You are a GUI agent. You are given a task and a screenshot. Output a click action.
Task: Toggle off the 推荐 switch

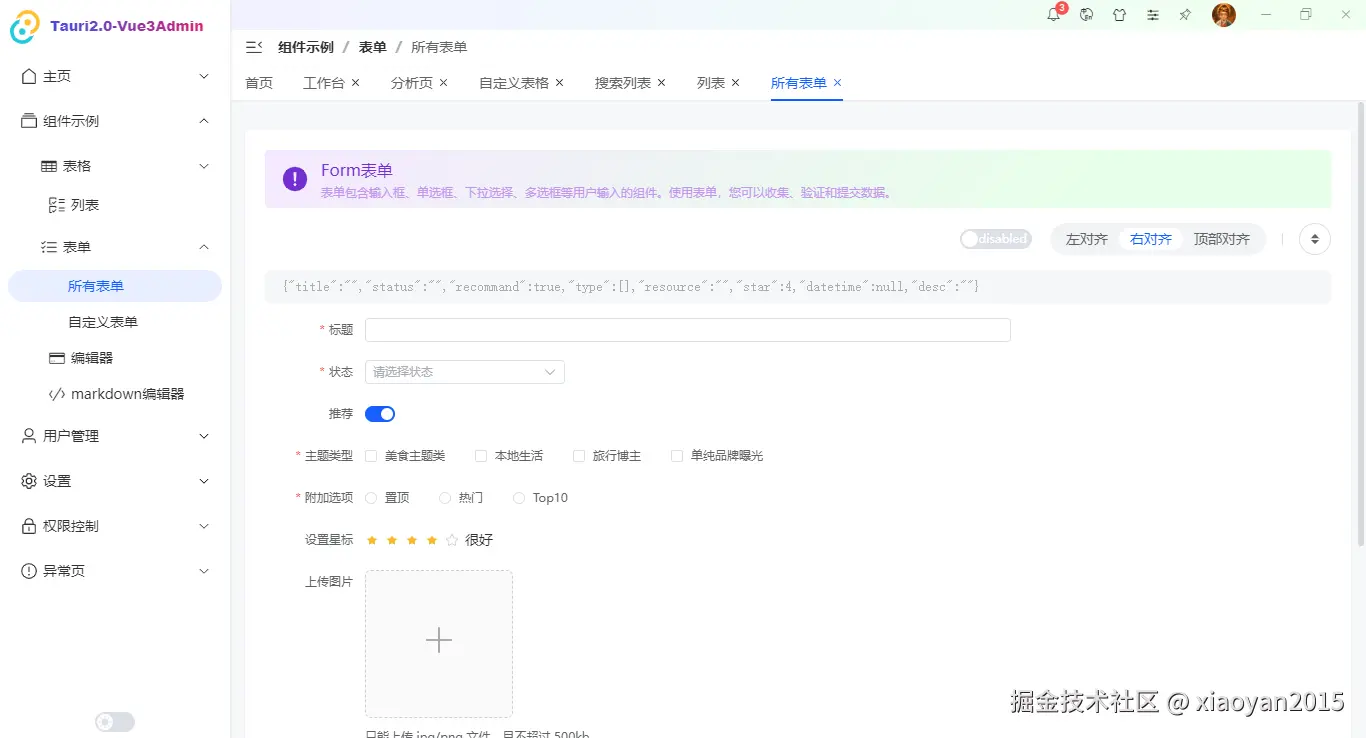[380, 413]
